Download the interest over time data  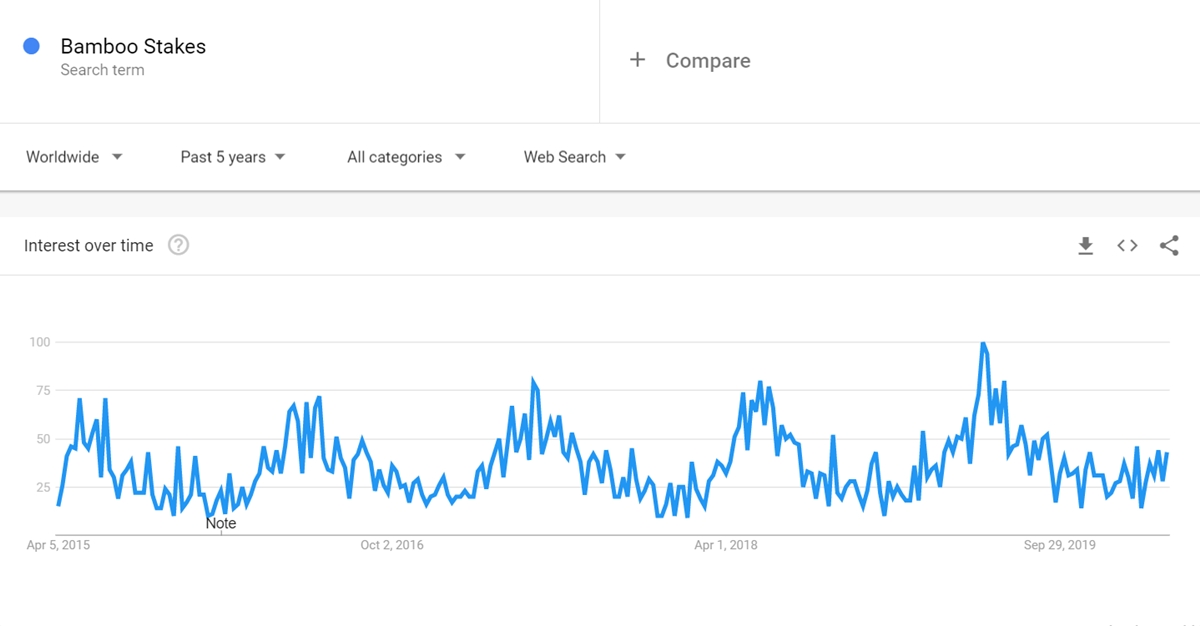tap(1085, 246)
